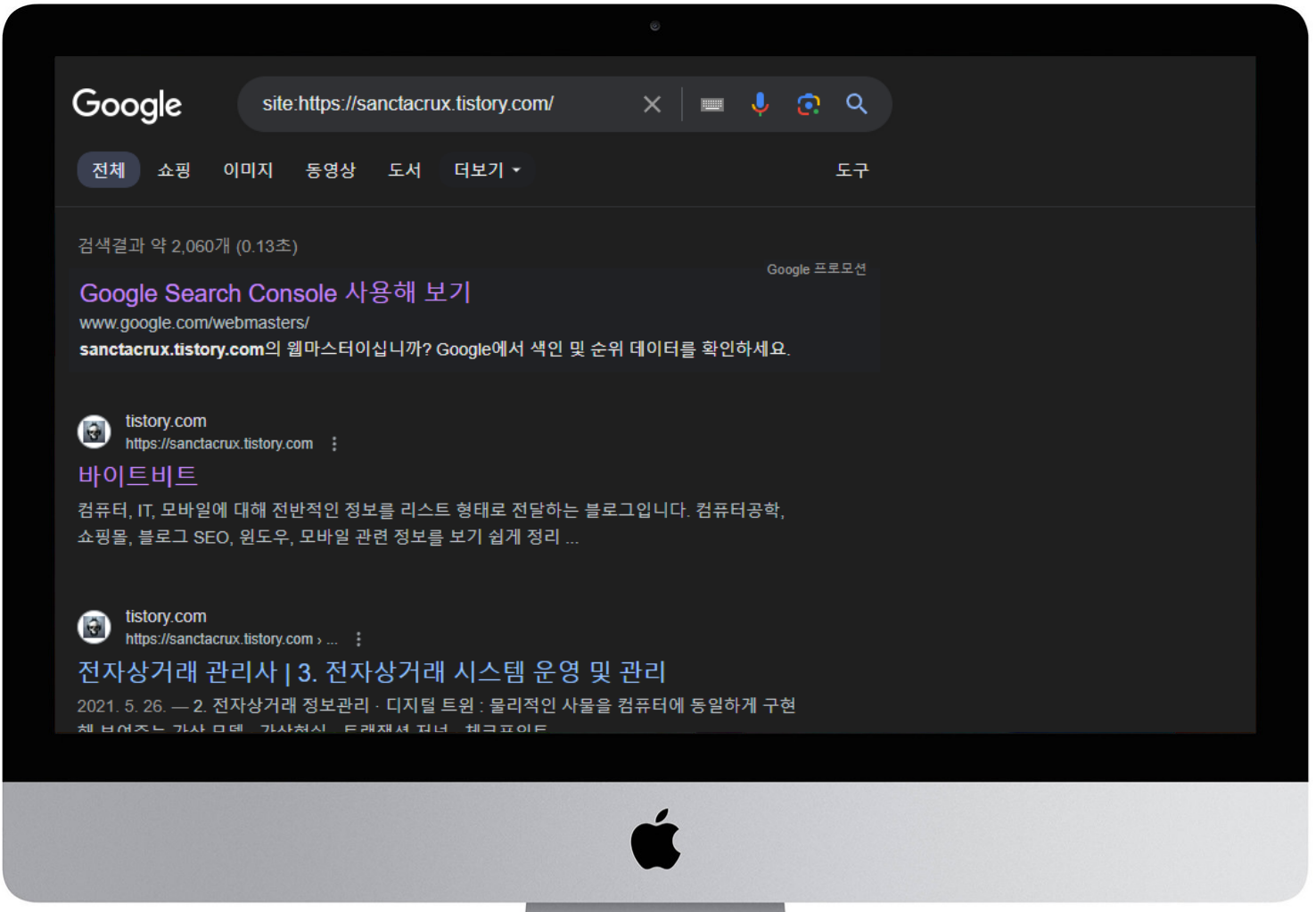The height and width of the screenshot is (912, 1316).
Task: Switch to the 도서 tab
Action: tap(405, 170)
